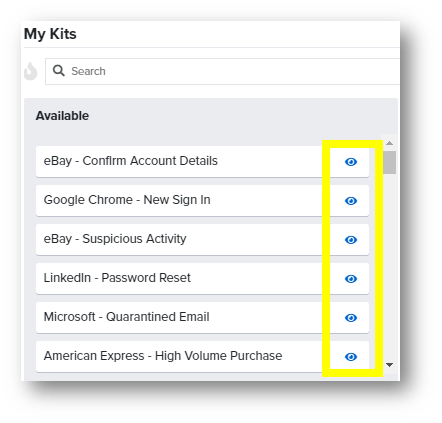Click eye icon for Microsoft - Quarantined Email
The width and height of the screenshot is (442, 423).
tap(351, 318)
